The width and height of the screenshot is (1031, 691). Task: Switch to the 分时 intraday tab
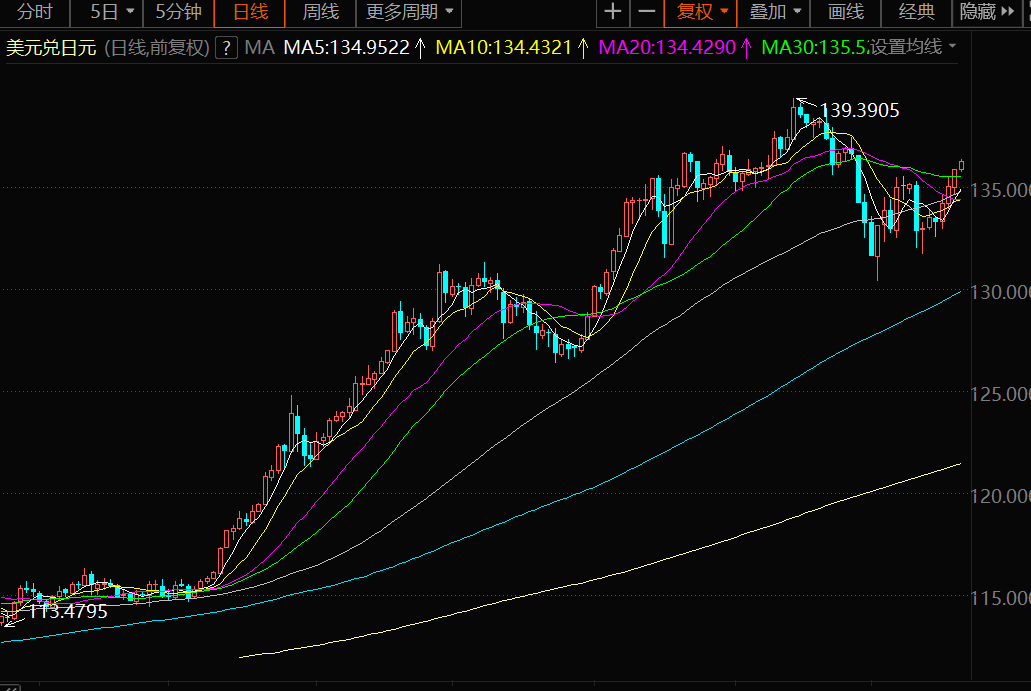pos(34,12)
